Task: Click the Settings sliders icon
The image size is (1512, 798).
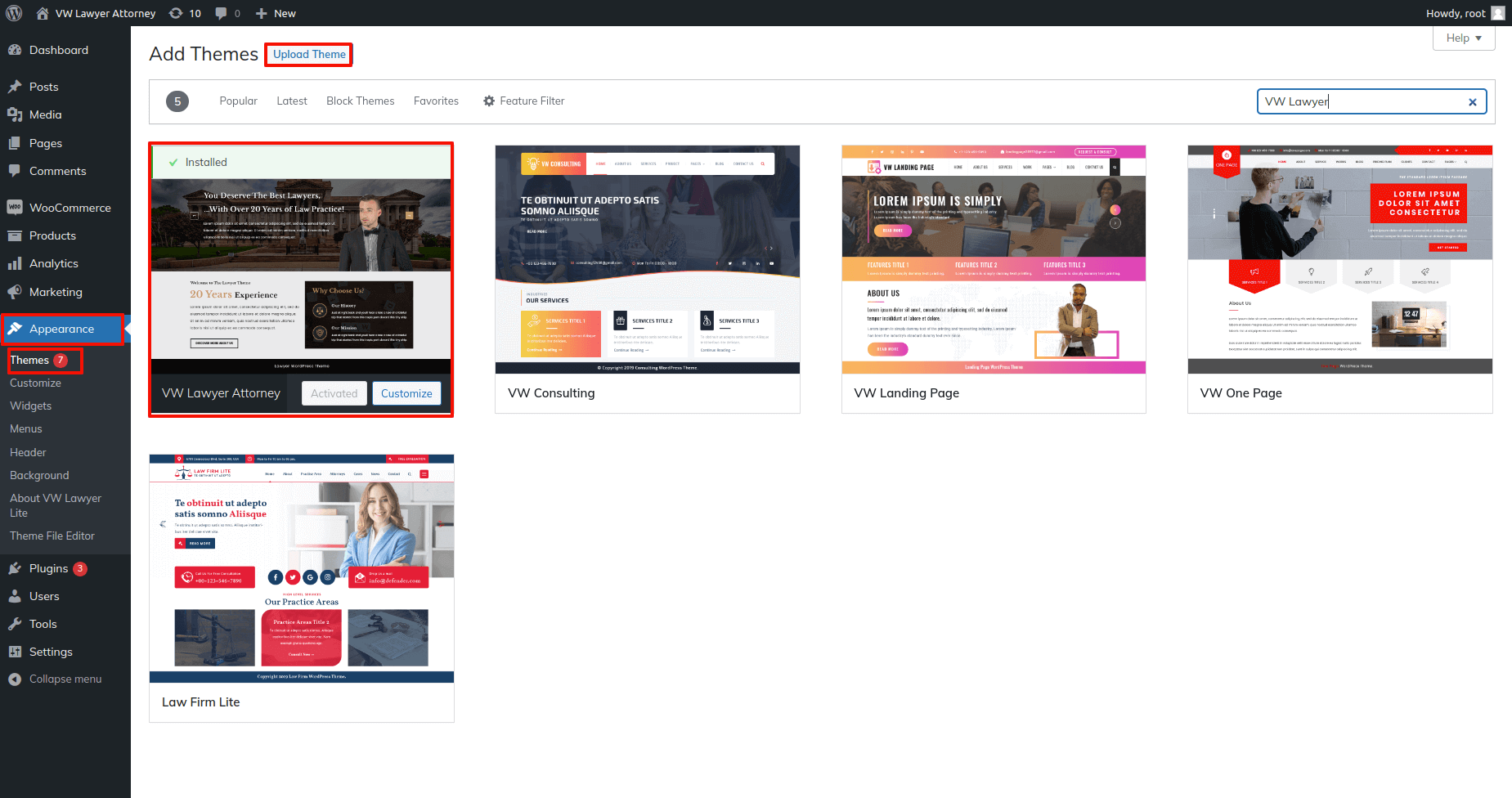Action: [x=15, y=652]
